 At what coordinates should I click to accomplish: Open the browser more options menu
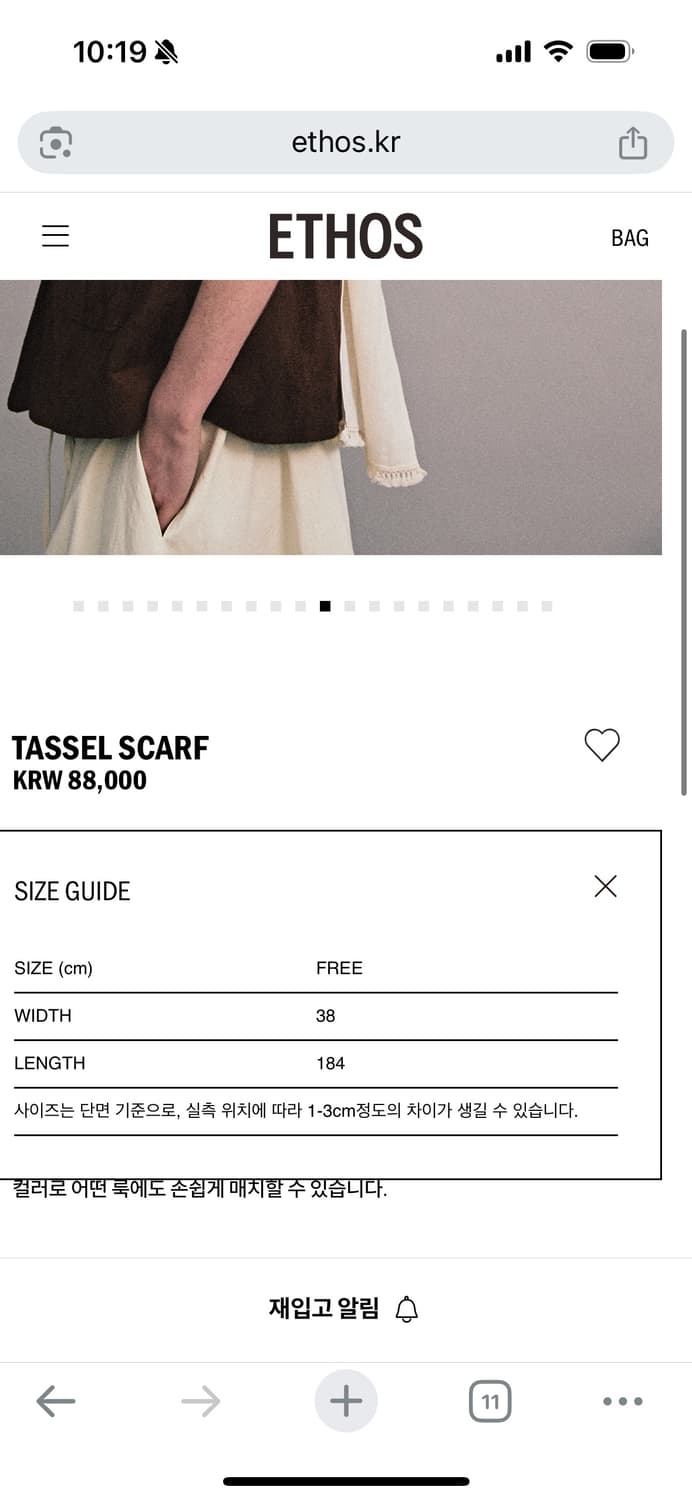pos(623,1401)
